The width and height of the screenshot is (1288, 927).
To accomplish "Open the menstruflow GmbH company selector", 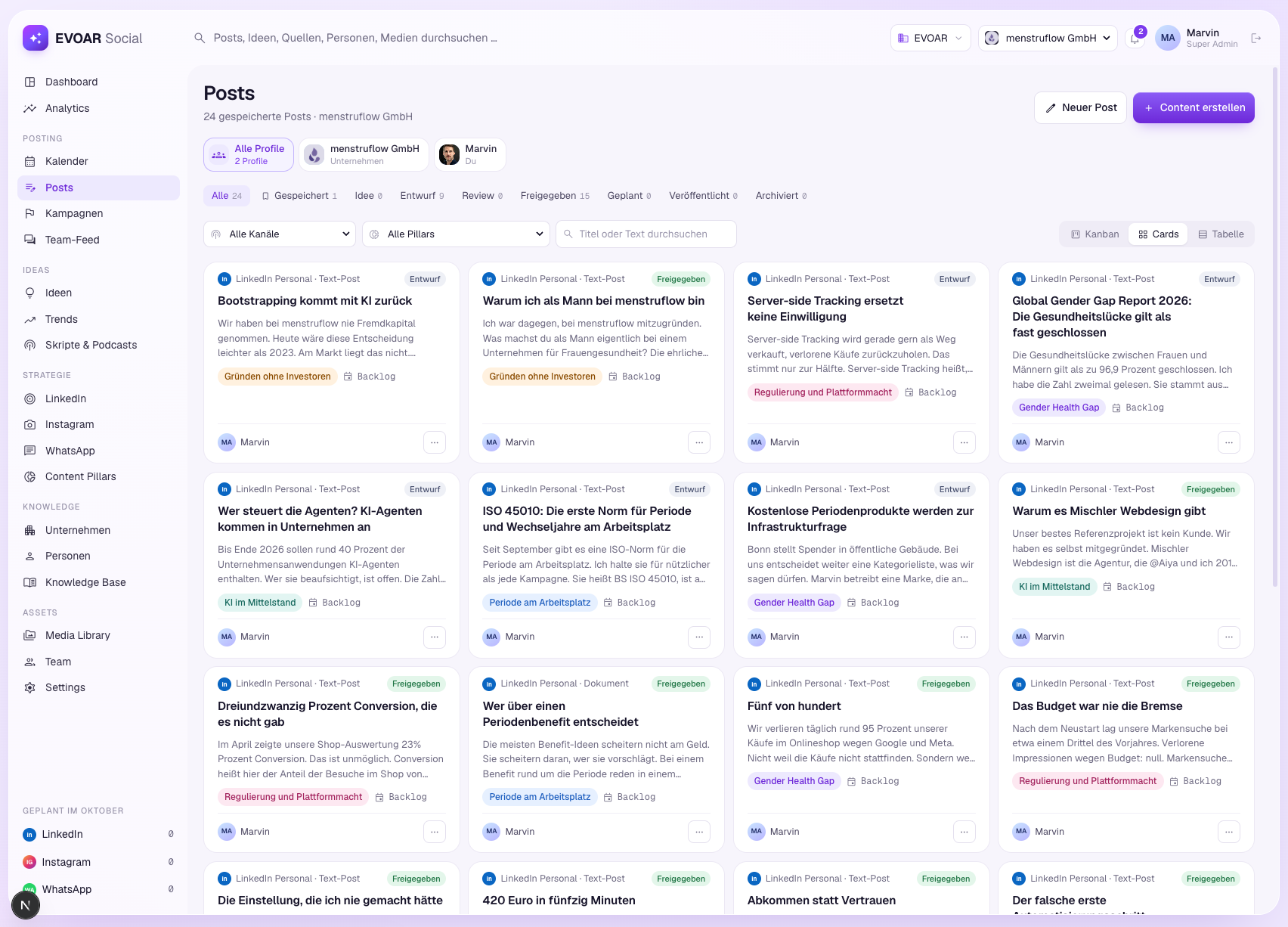I will click(1048, 38).
